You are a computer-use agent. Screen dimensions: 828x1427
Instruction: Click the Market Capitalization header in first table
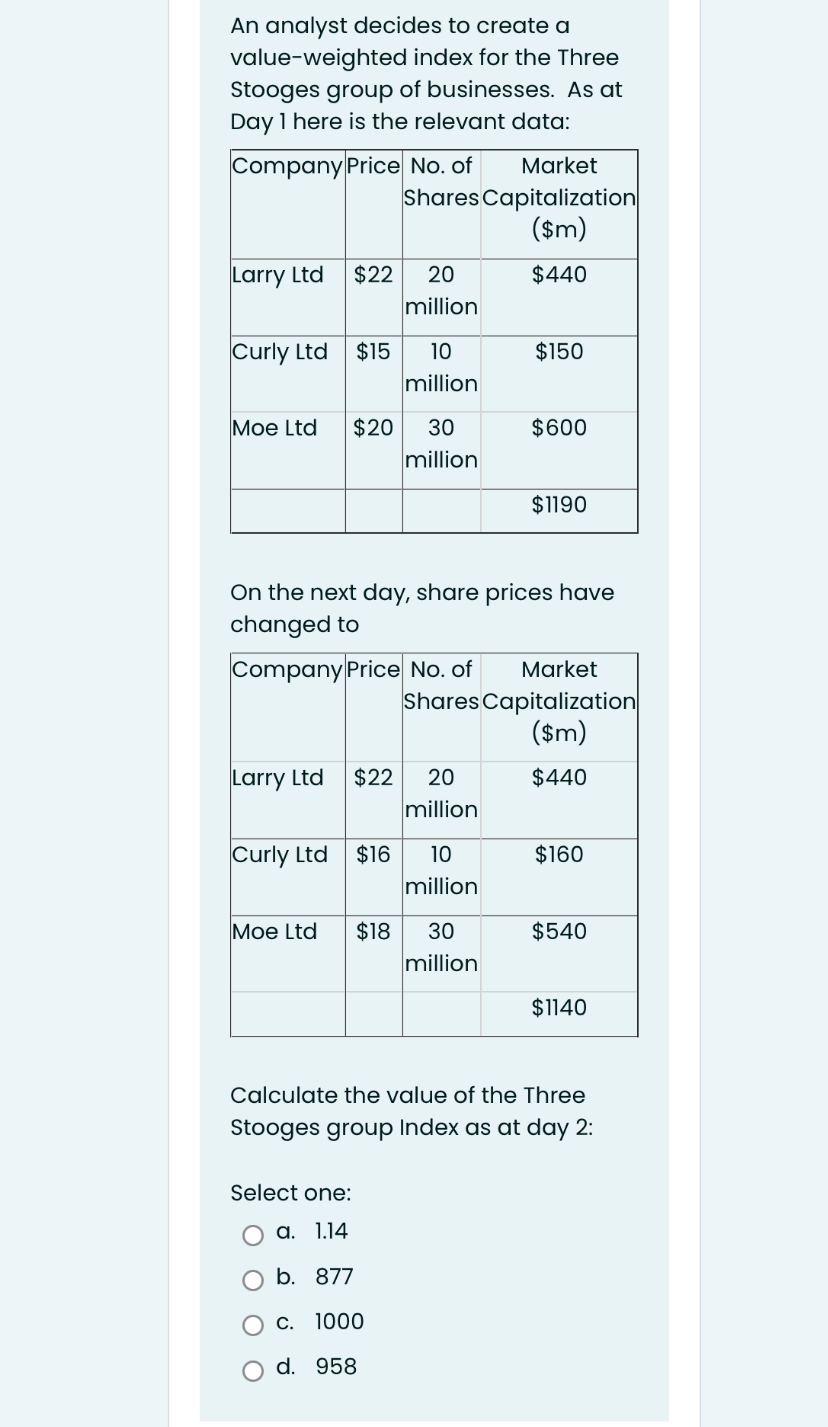(x=558, y=197)
